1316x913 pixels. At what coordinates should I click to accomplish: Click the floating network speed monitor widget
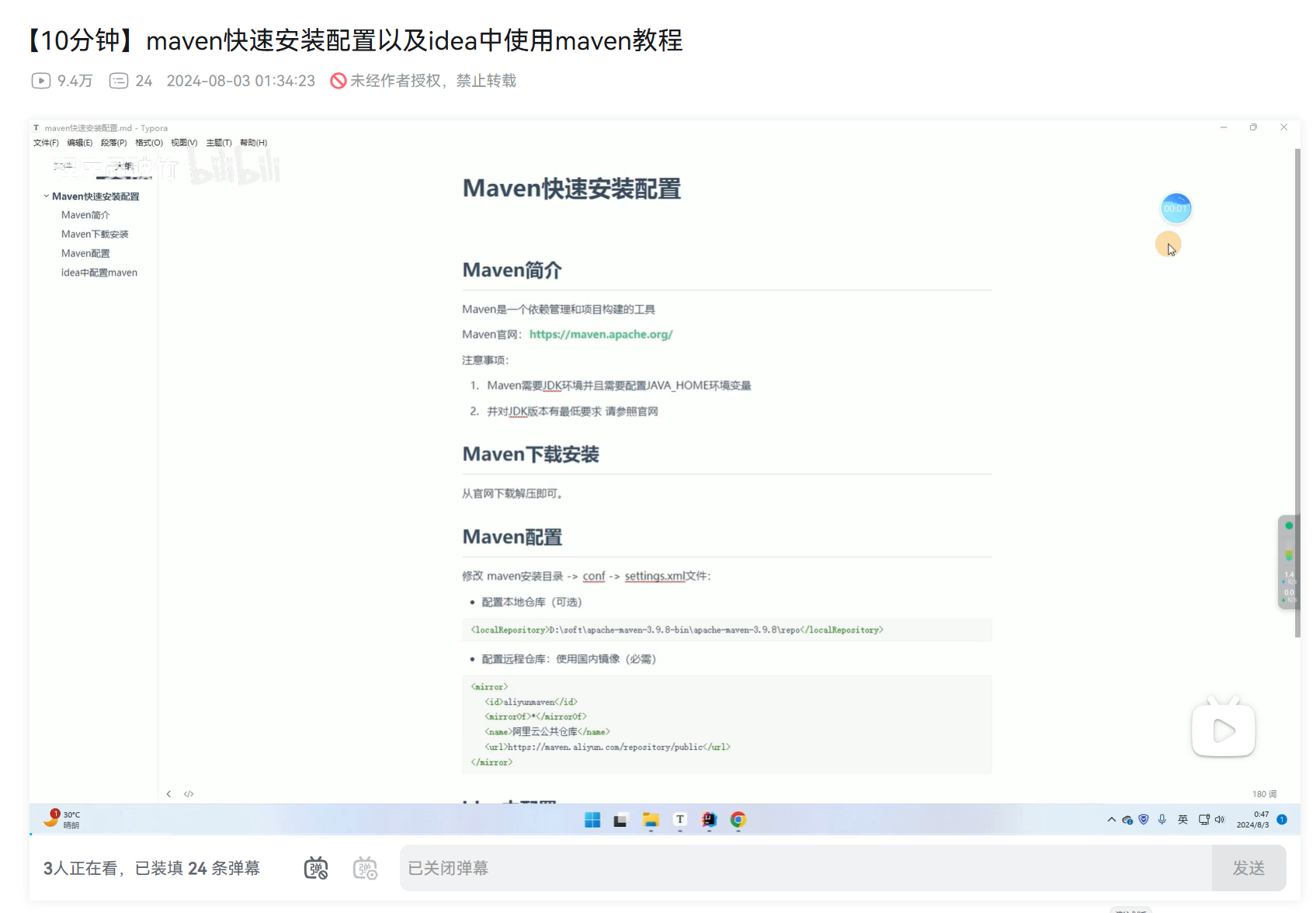pos(1288,561)
